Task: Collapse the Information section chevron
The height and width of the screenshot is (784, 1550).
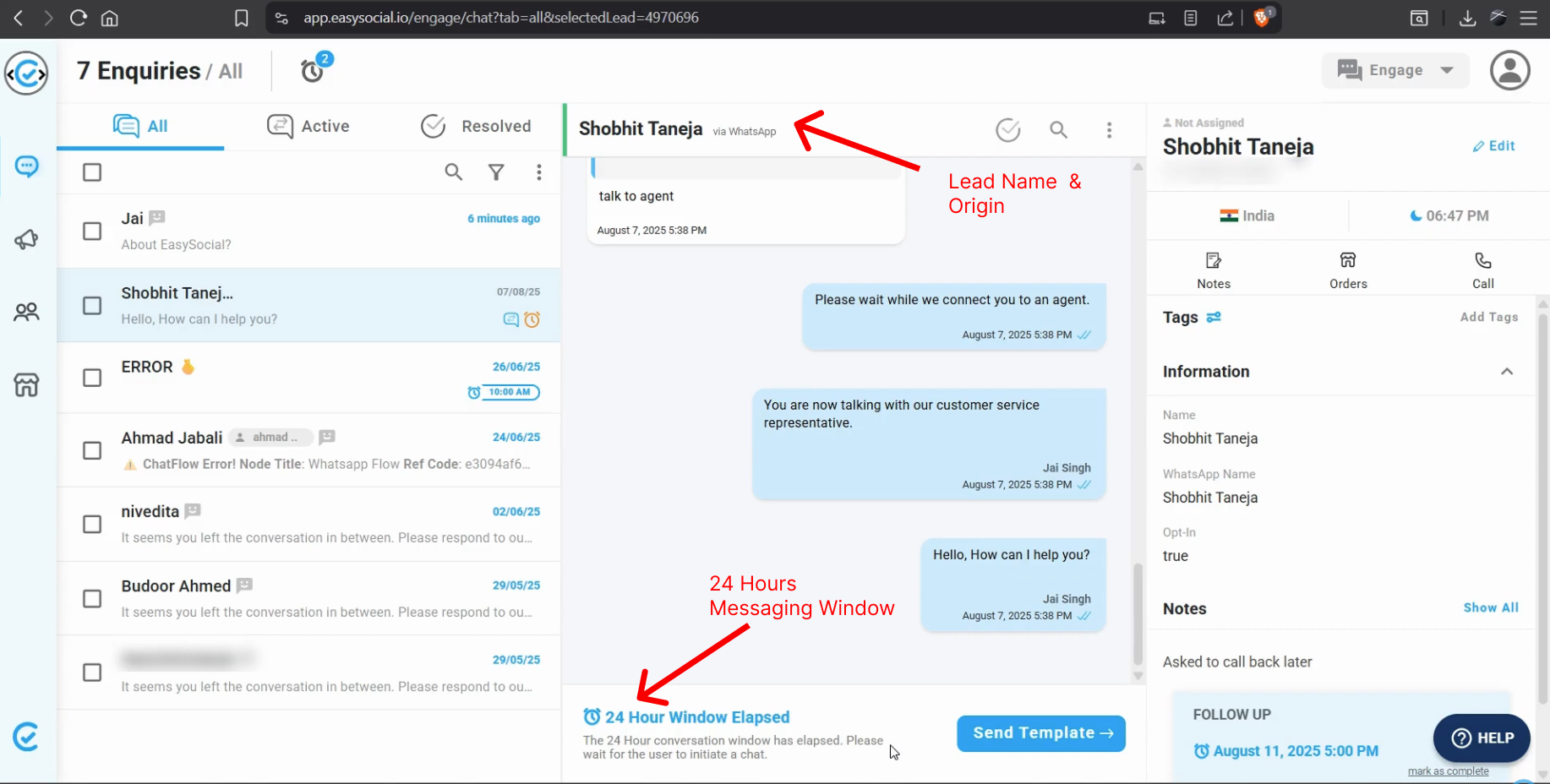Action: click(x=1506, y=372)
